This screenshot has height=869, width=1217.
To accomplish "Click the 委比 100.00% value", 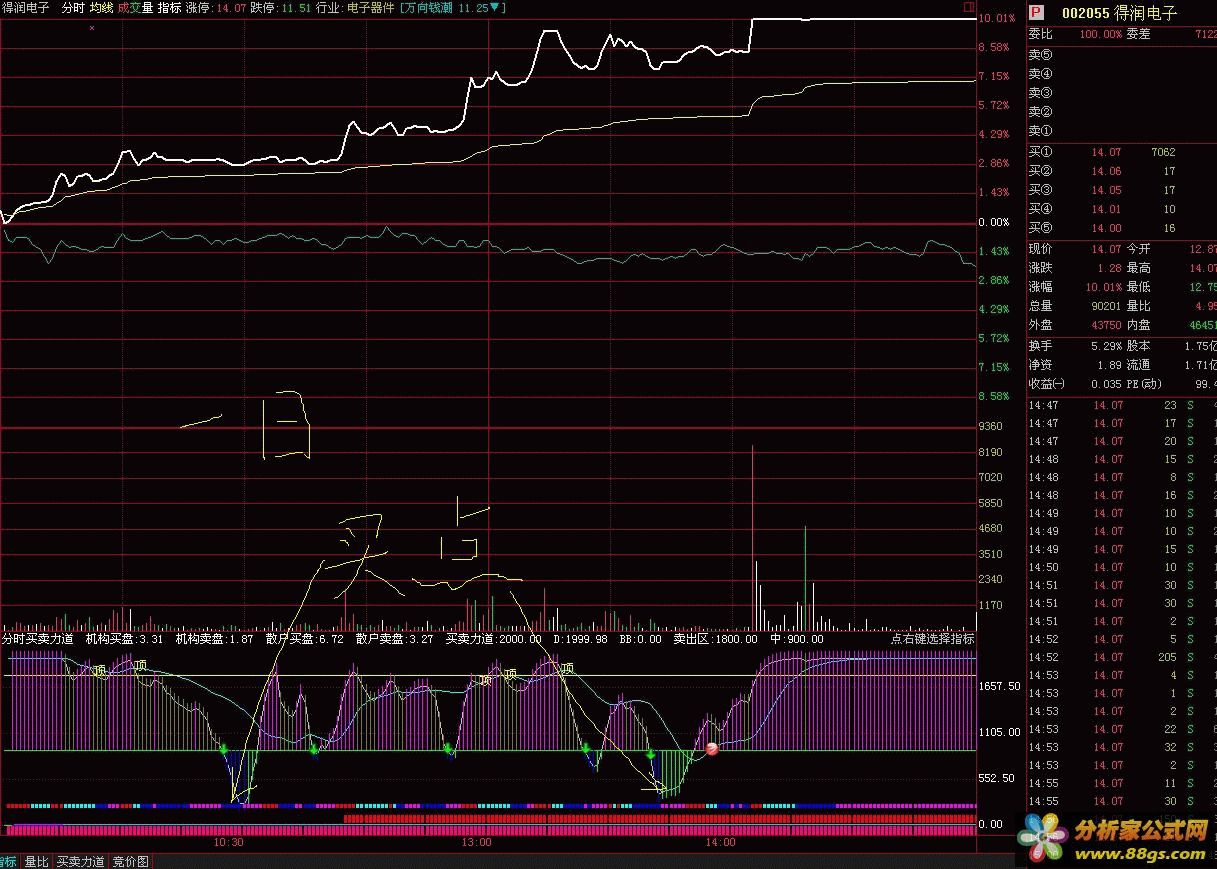I will click(x=1100, y=34).
